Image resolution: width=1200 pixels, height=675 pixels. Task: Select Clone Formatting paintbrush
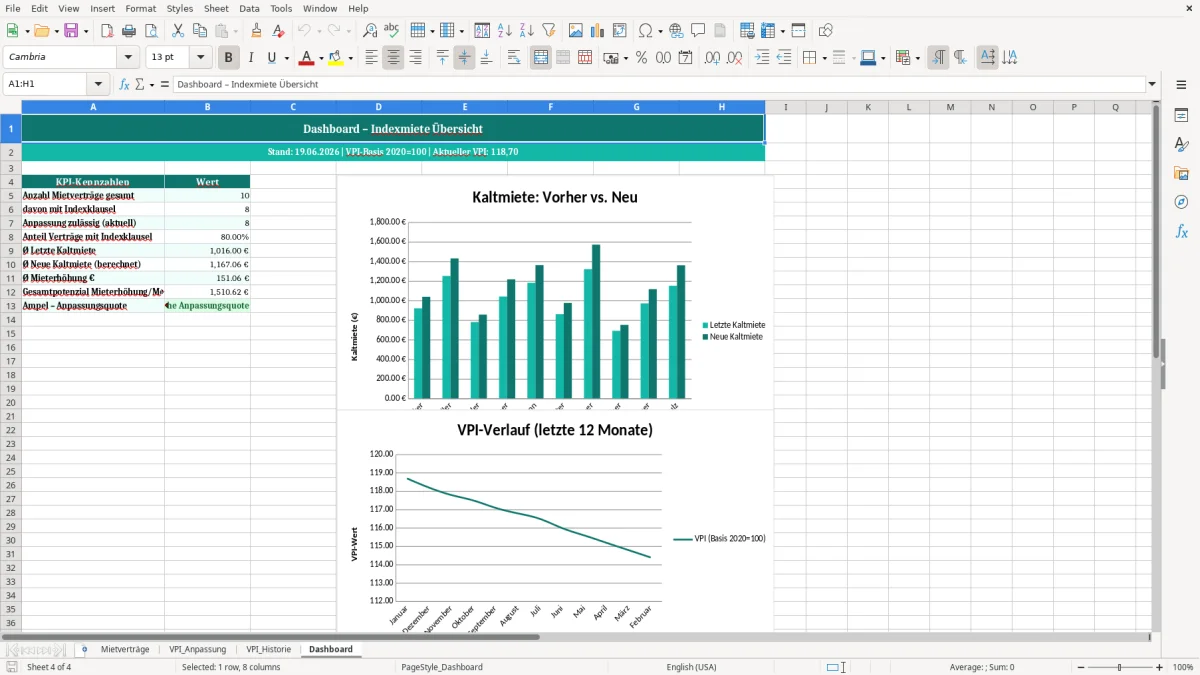coord(257,31)
